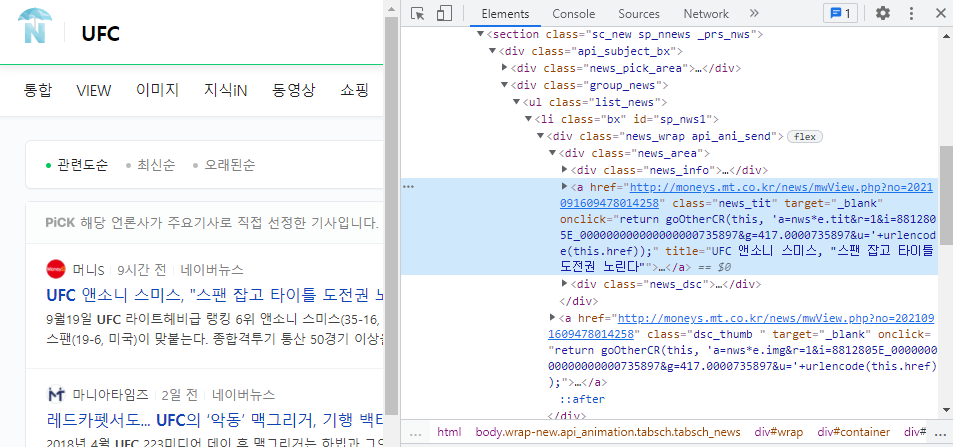The width and height of the screenshot is (953, 447).
Task: Switch to the Elements tab
Action: pos(505,13)
